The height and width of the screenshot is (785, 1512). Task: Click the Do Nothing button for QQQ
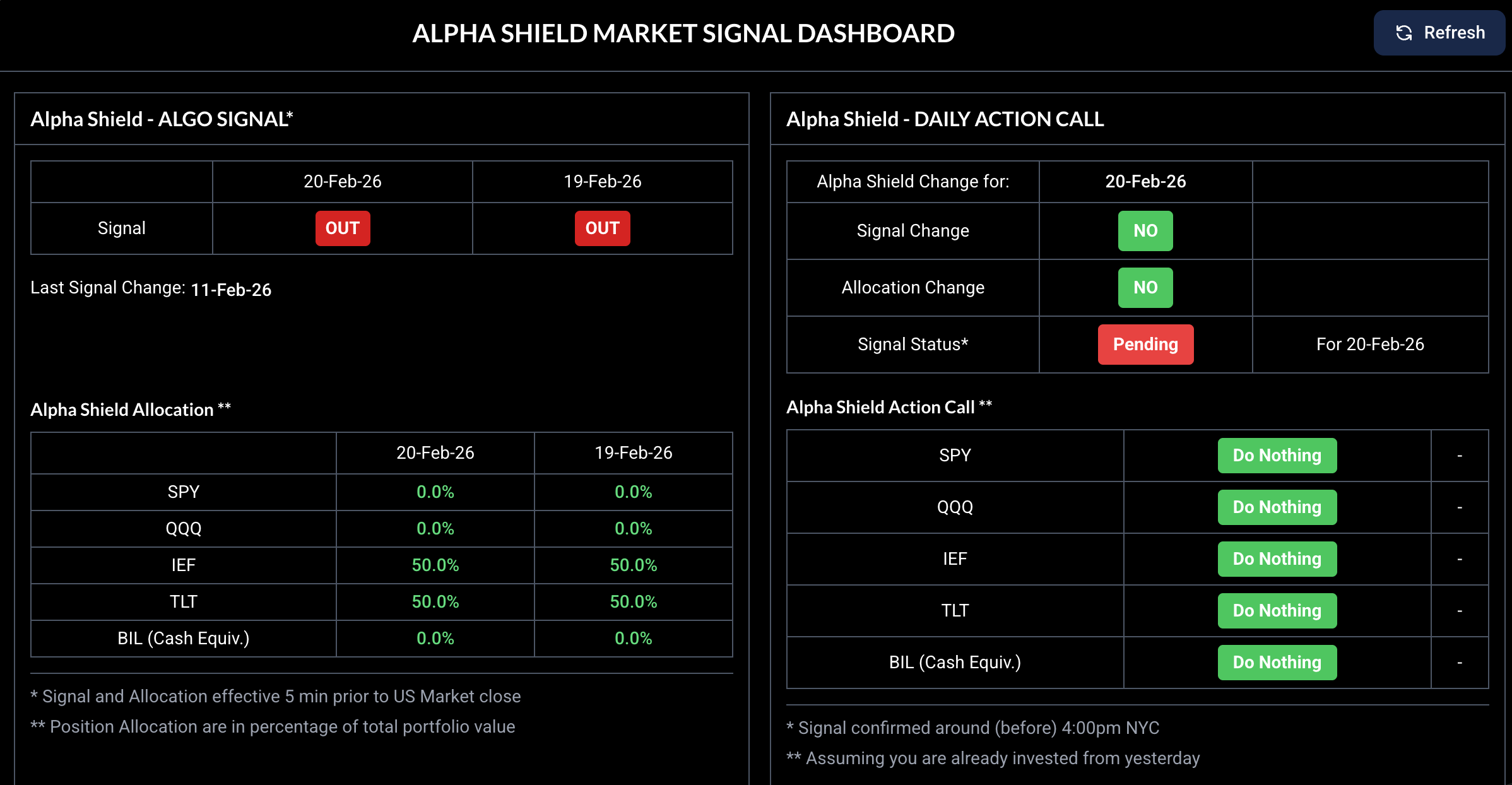(x=1277, y=507)
